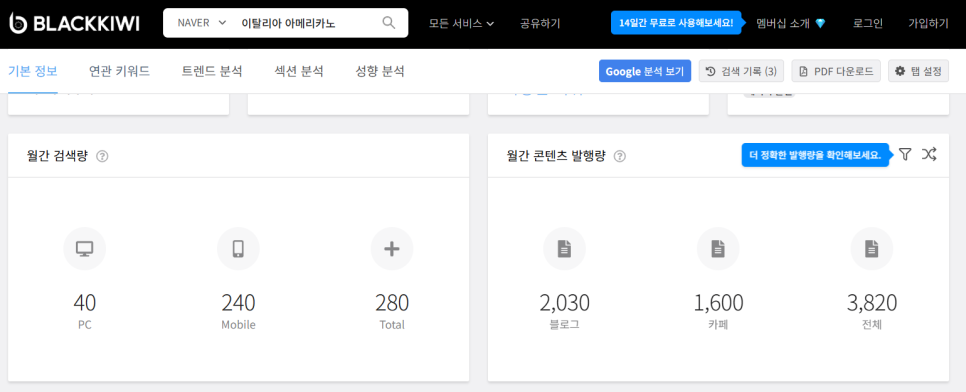Open the 검색 기록 (3) history button
966x392 pixels.
pyautogui.click(x=741, y=71)
